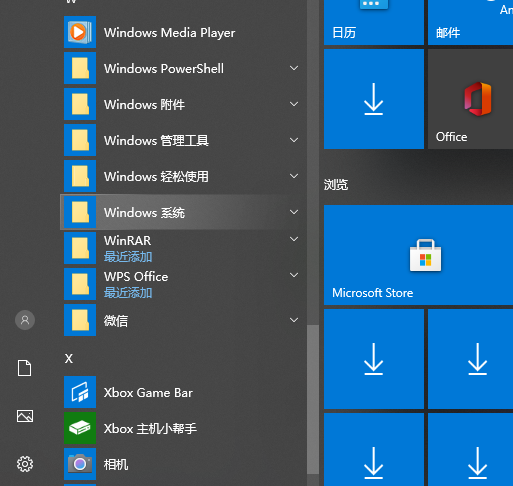Launch Xbox Game Bar via its icon
The width and height of the screenshot is (513, 486).
click(80, 392)
